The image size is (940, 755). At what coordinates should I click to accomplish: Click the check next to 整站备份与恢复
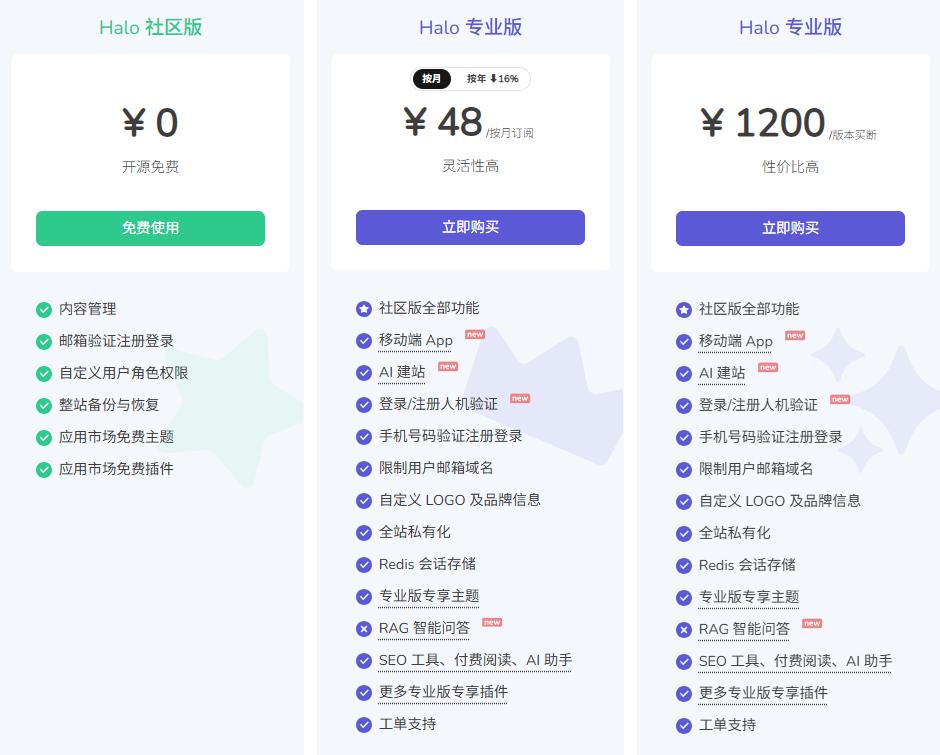point(43,405)
